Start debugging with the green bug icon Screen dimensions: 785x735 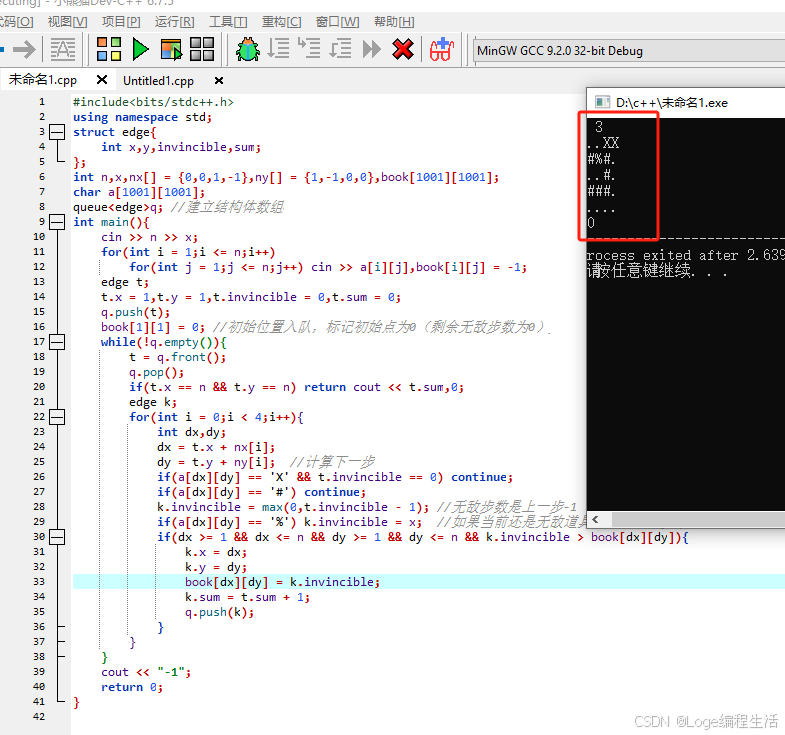[x=248, y=50]
